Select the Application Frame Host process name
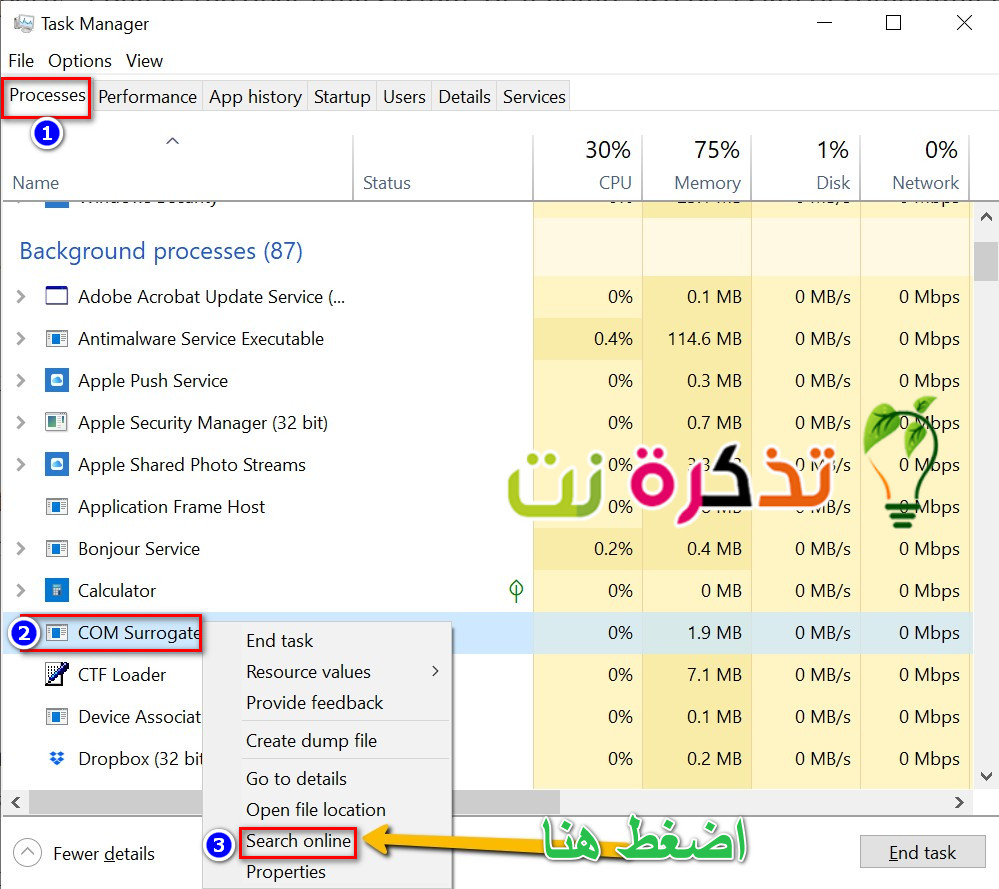 point(171,507)
